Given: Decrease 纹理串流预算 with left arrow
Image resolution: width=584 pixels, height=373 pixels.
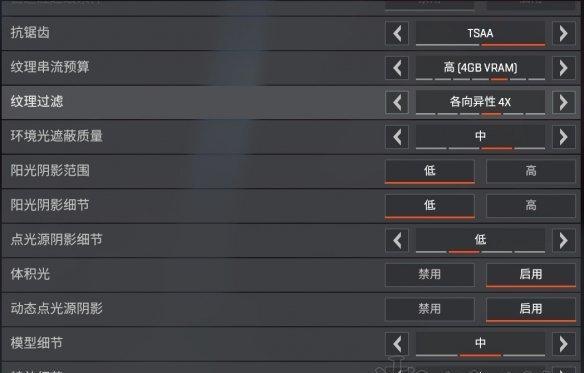Looking at the screenshot, I should pyautogui.click(x=397, y=68).
